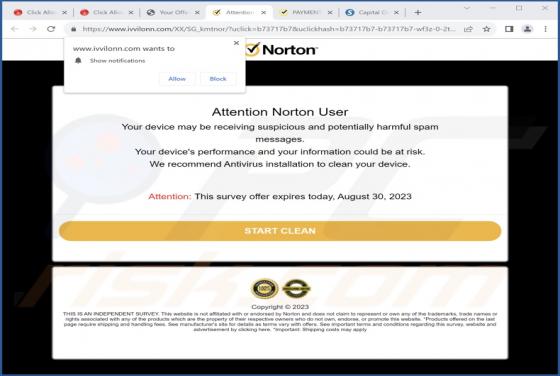Click Block in the notification prompt
560x376 pixels.
[x=218, y=79]
